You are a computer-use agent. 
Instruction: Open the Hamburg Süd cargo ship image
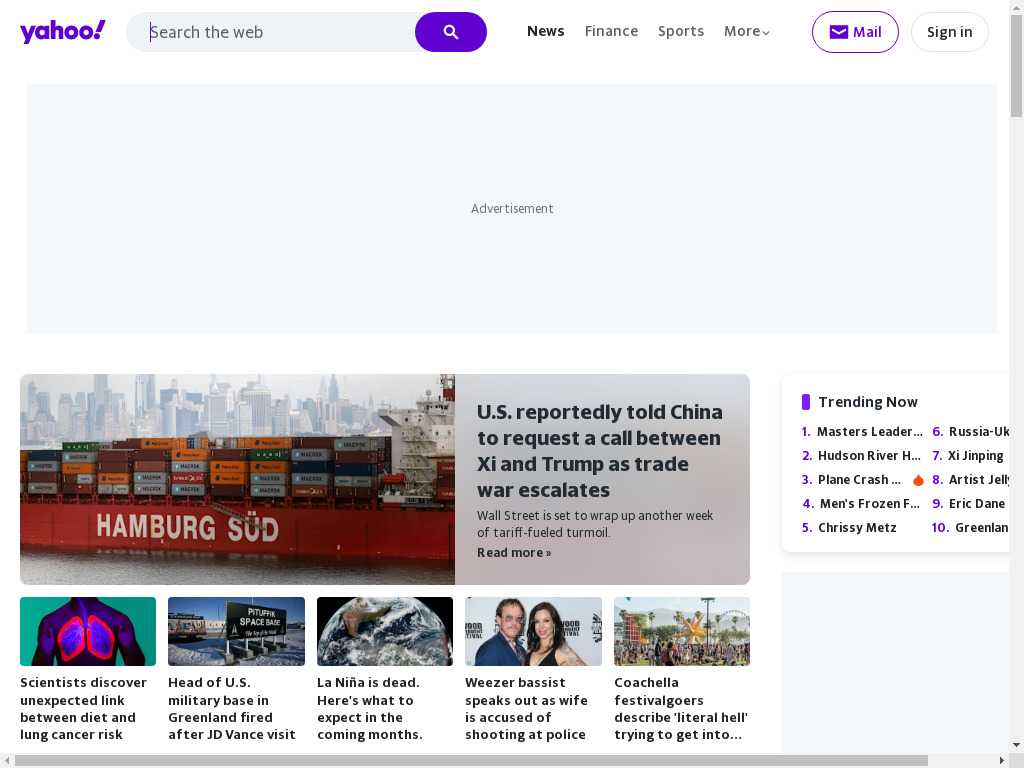(238, 479)
